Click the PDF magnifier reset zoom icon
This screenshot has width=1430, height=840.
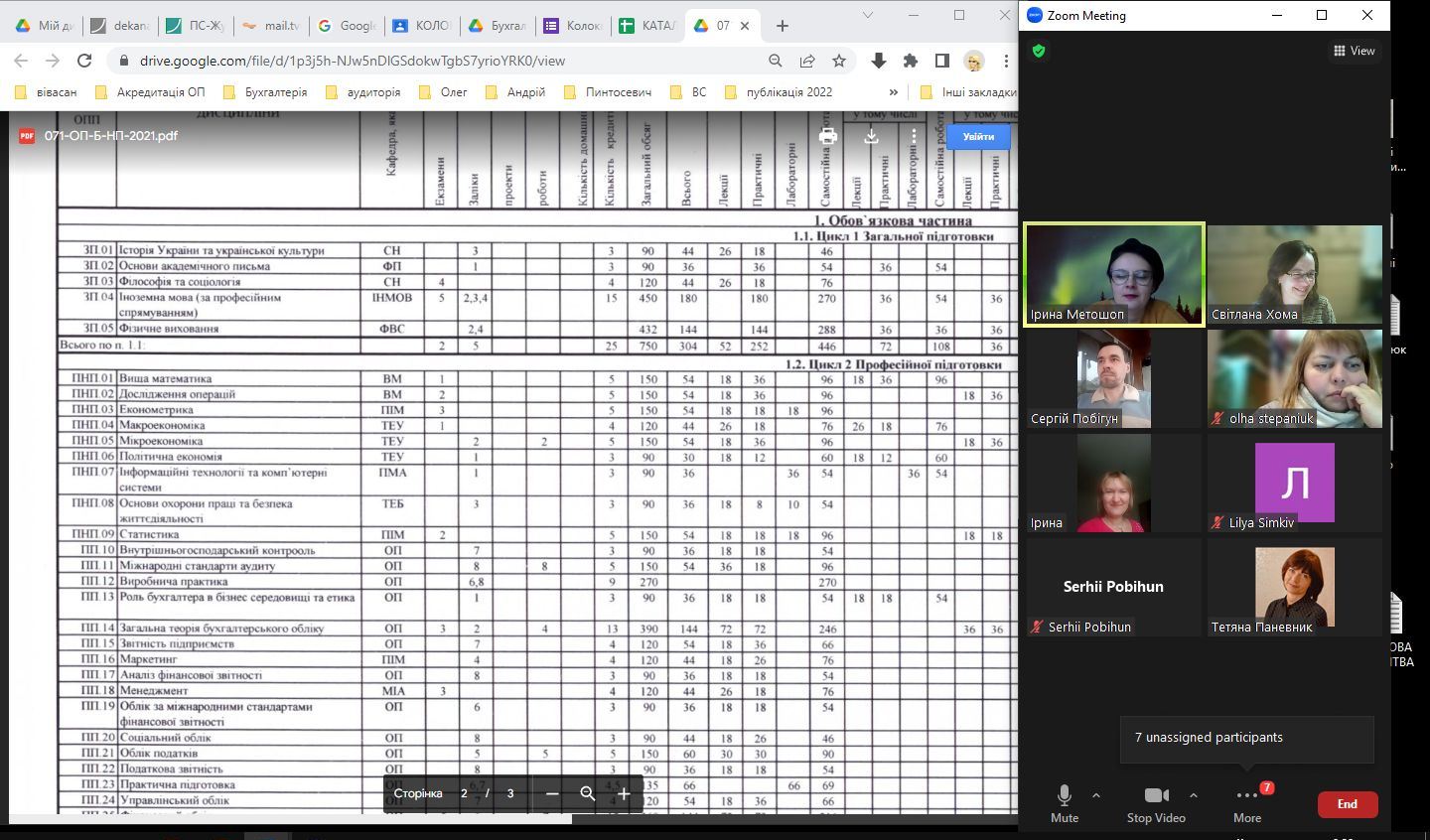[588, 793]
